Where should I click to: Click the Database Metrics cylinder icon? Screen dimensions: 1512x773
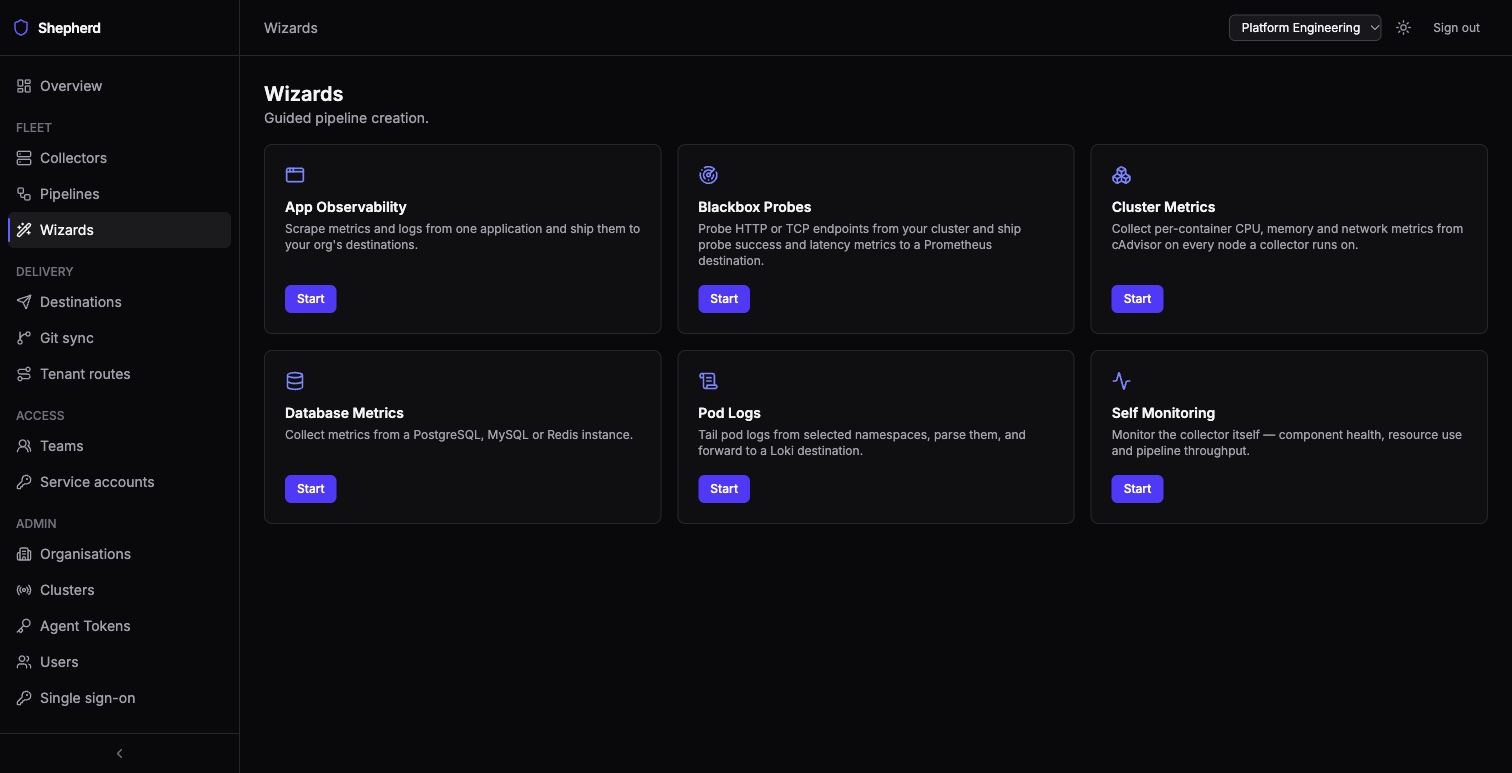pos(295,381)
